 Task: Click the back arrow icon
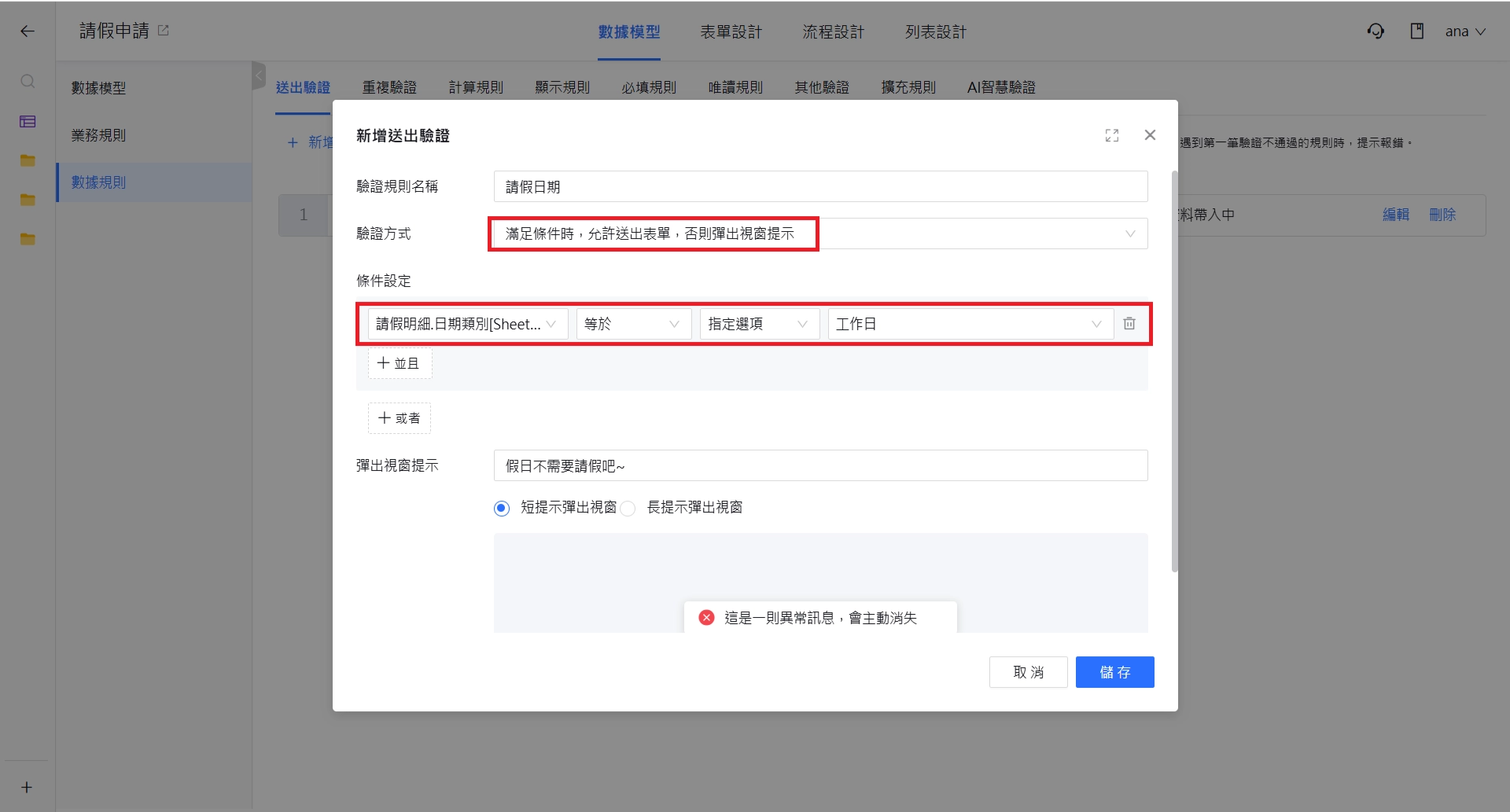click(28, 31)
